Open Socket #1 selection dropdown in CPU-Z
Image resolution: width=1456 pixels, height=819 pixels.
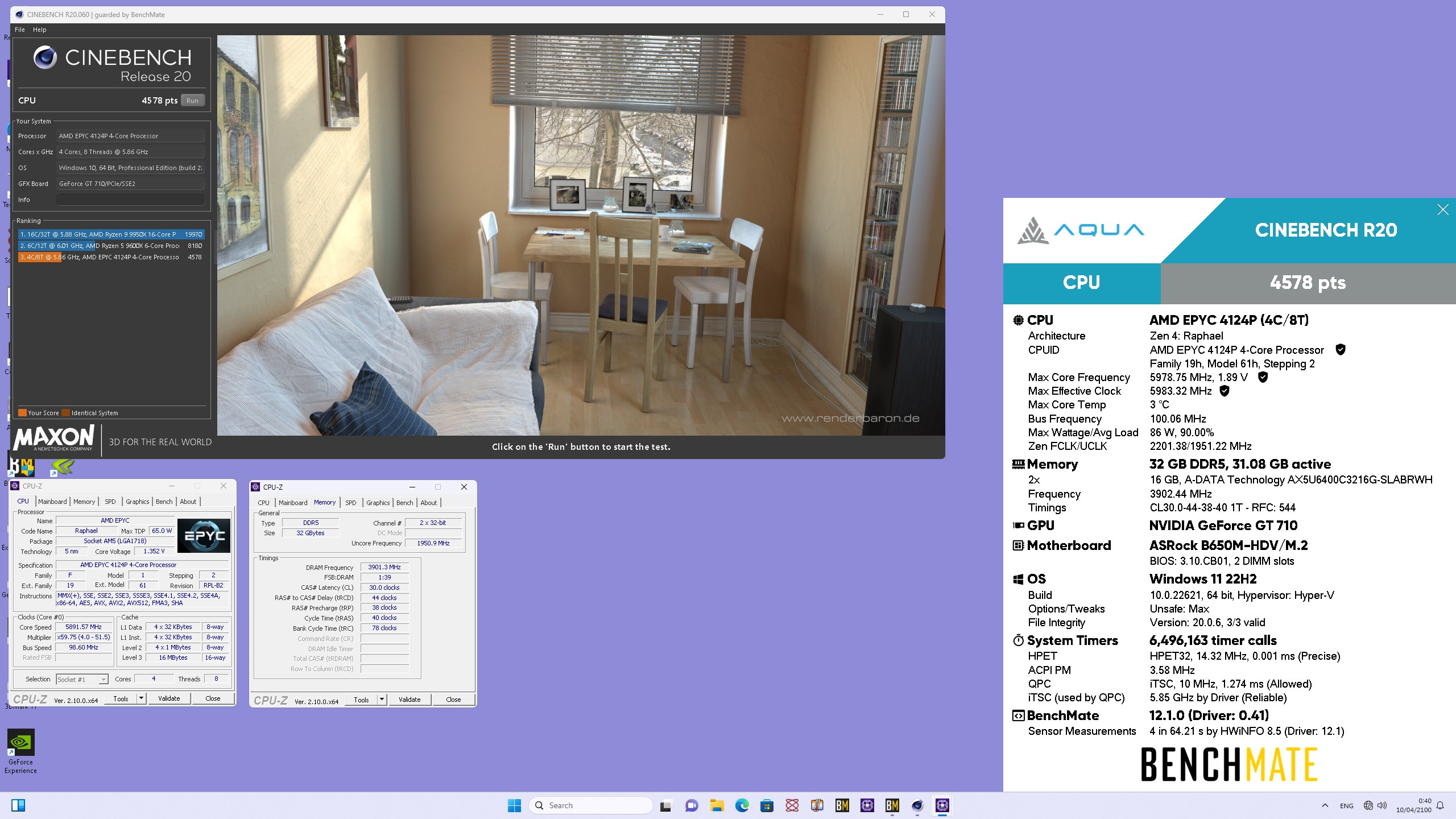[x=82, y=679]
